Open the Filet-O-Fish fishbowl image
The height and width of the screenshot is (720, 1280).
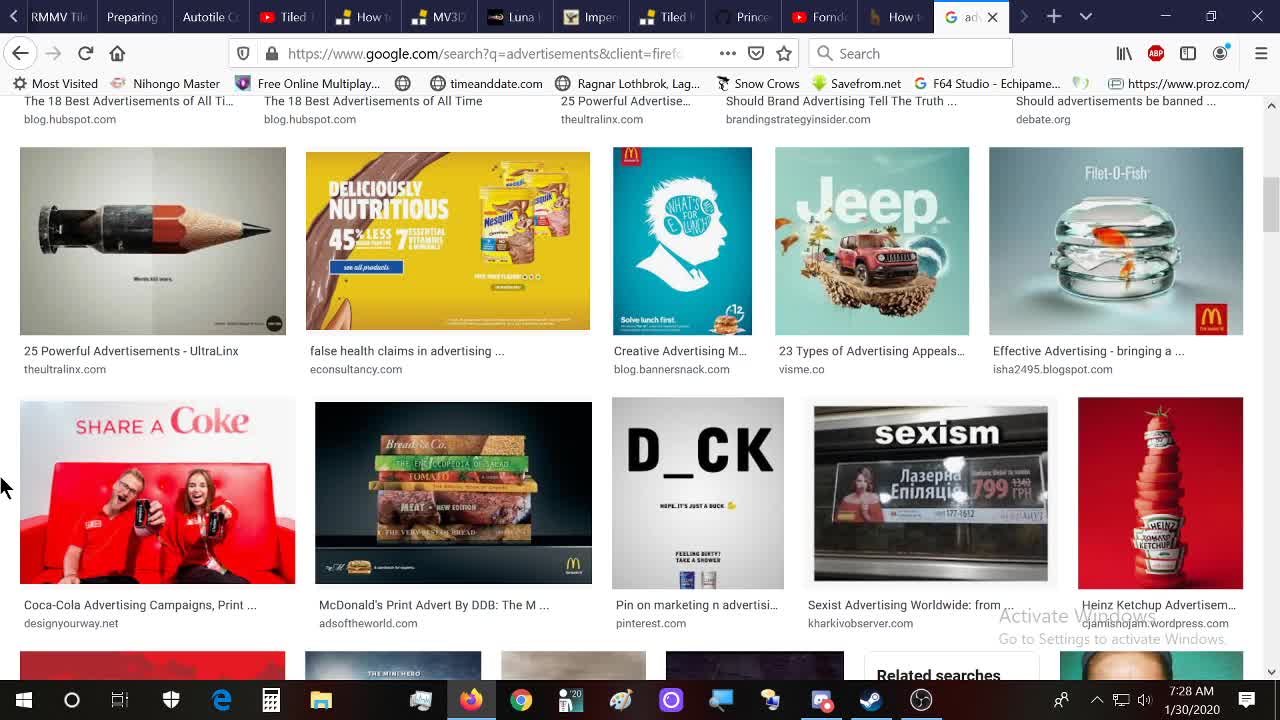(1116, 241)
